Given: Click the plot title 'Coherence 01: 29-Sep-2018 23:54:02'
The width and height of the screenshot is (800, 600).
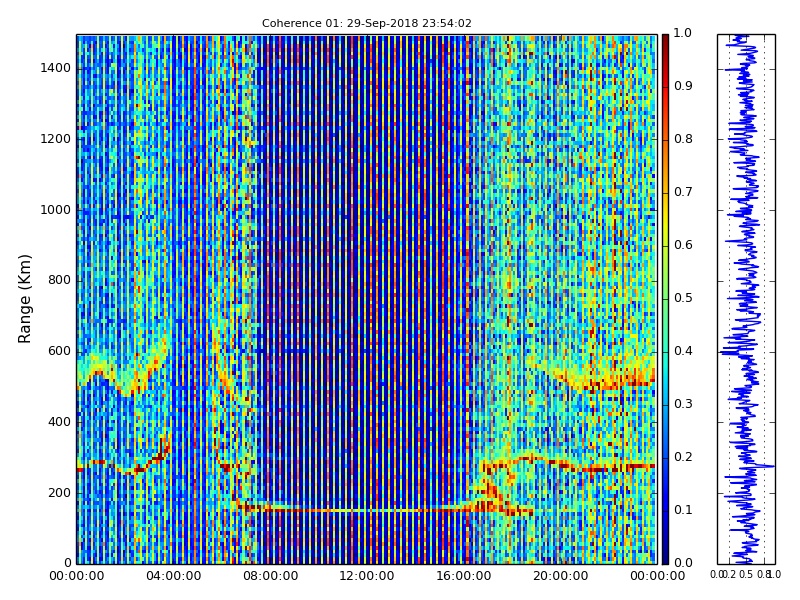Looking at the screenshot, I should (366, 23).
